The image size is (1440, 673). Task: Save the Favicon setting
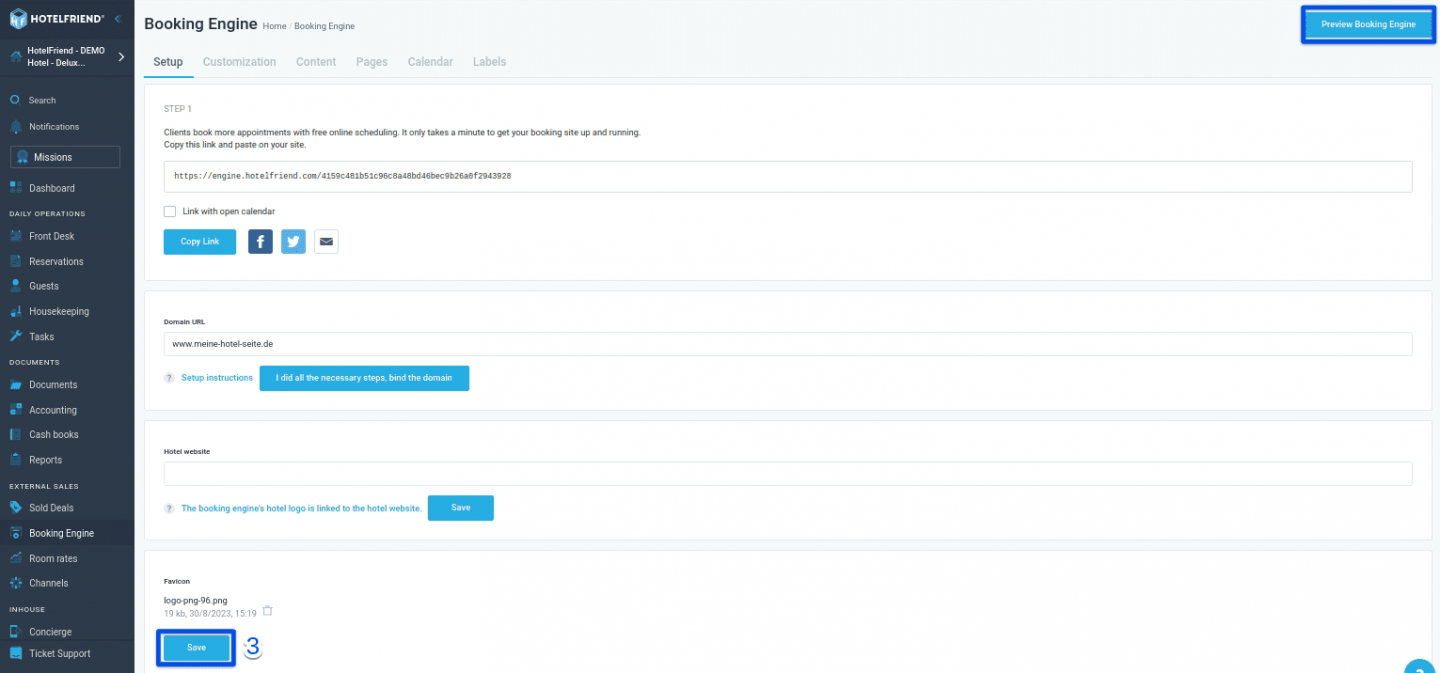pos(197,648)
